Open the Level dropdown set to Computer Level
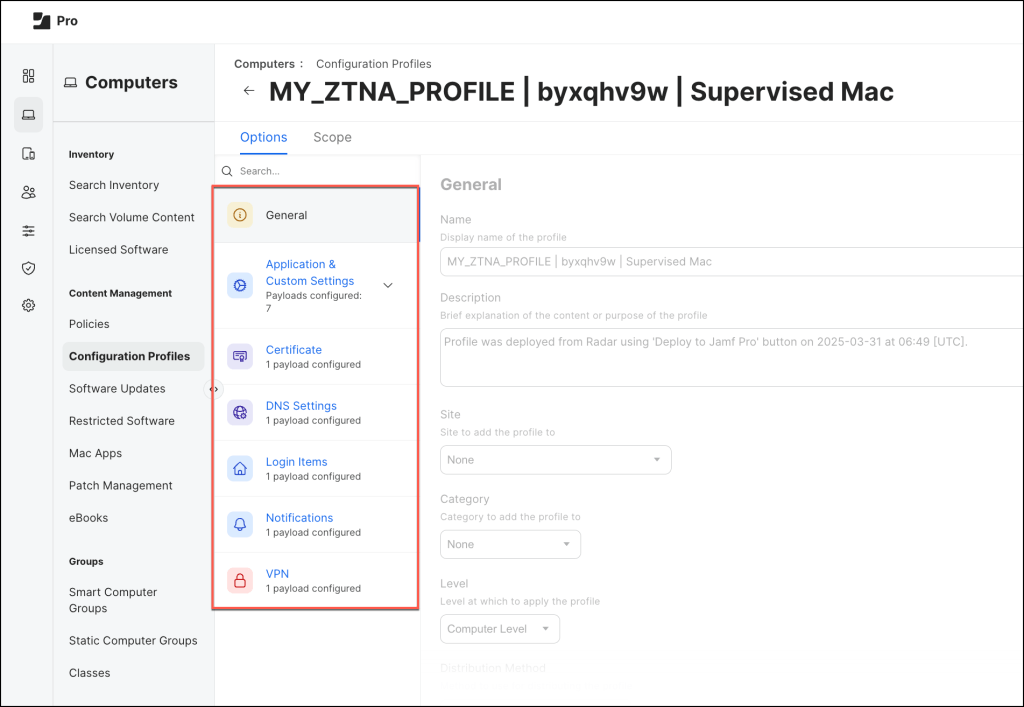Screen dimensions: 1024x707 [499, 629]
